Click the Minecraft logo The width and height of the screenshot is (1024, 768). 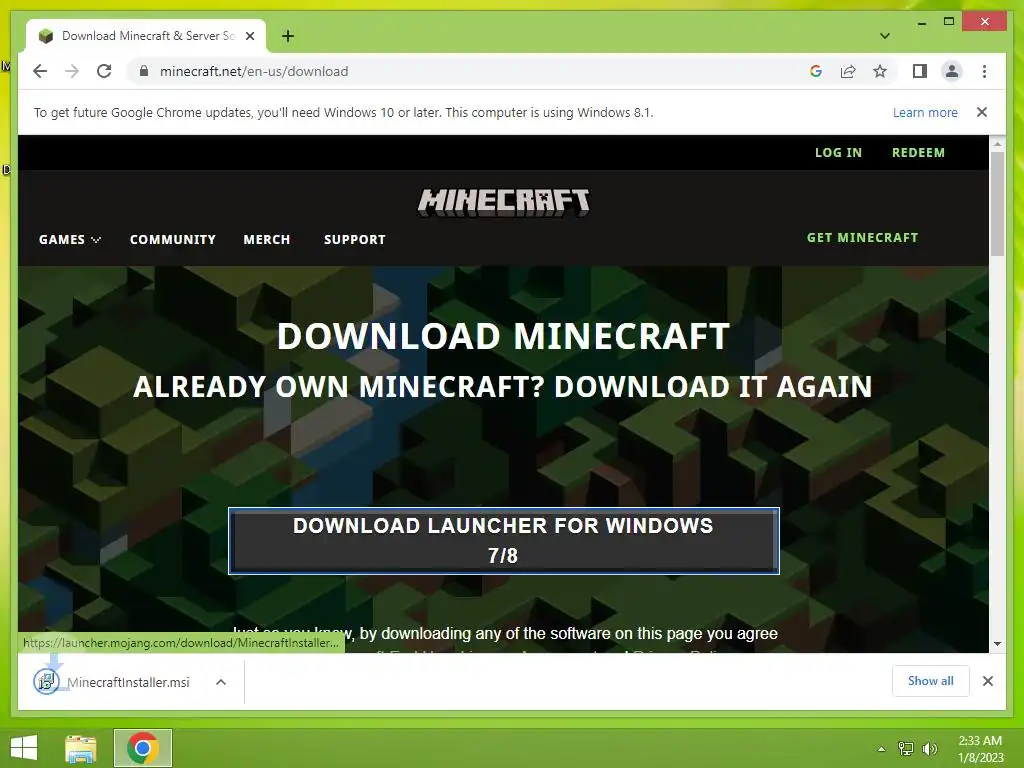(504, 202)
